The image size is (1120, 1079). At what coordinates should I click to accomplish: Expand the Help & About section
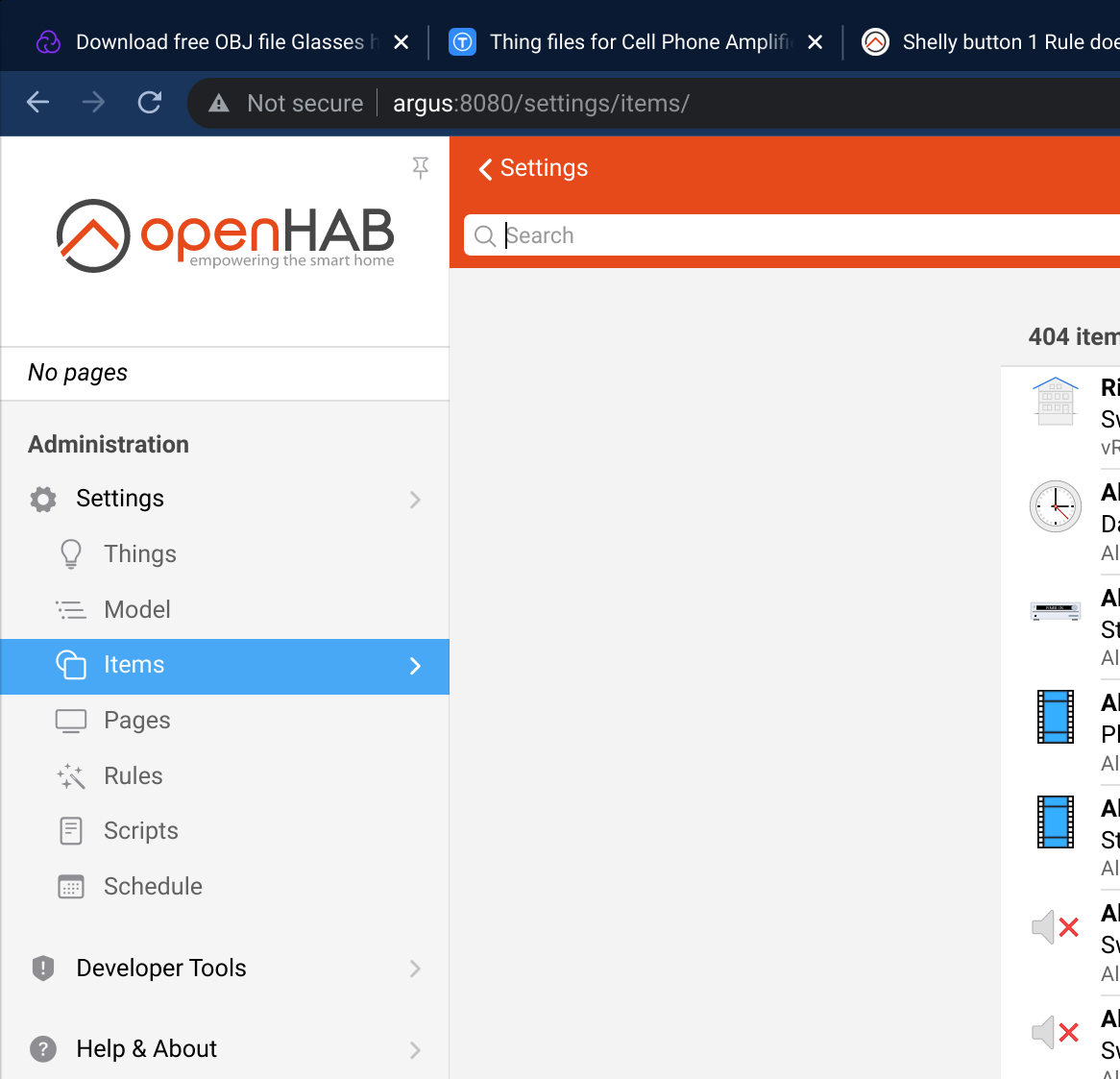[415, 1049]
